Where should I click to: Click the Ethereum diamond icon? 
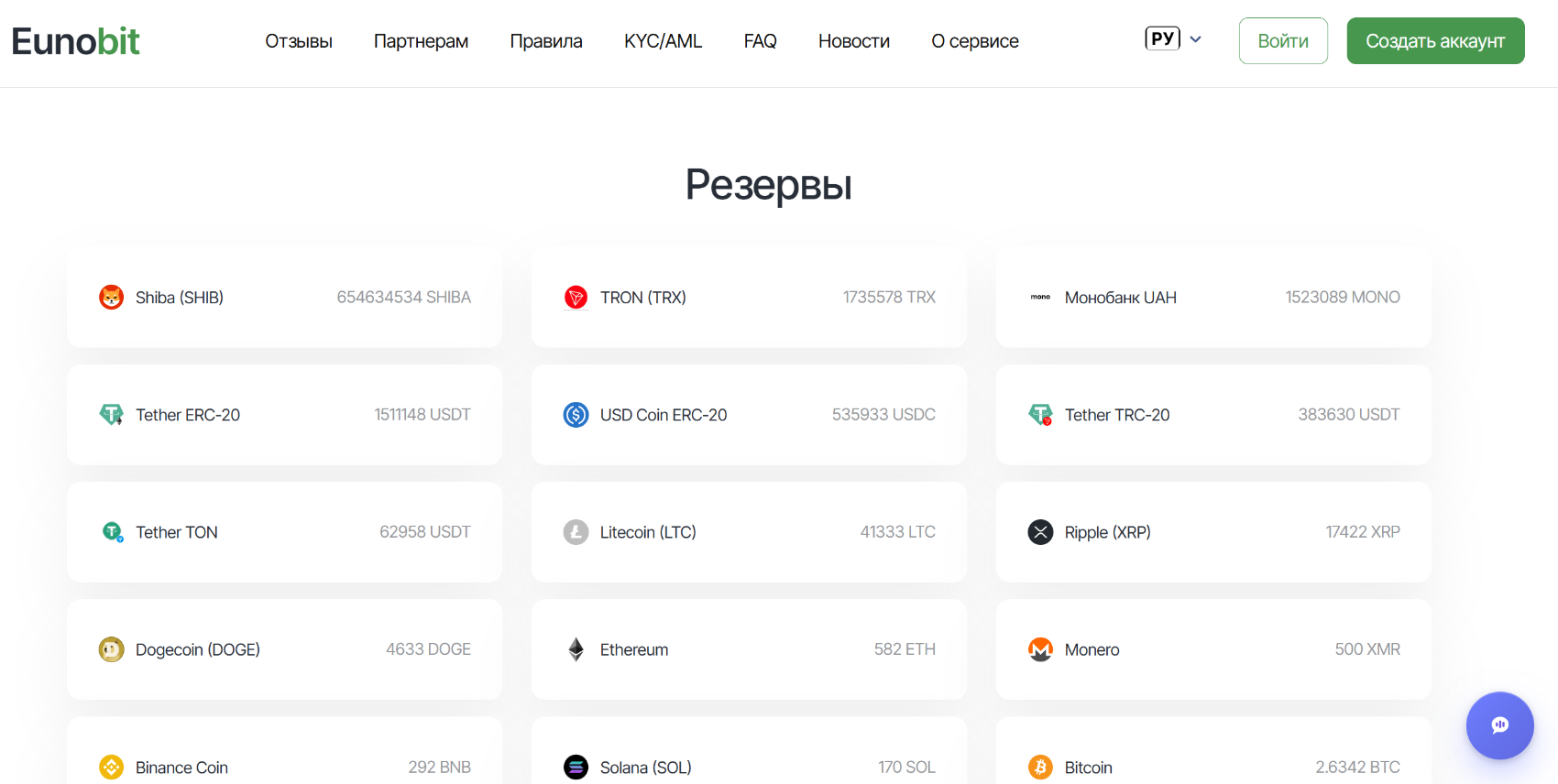576,649
